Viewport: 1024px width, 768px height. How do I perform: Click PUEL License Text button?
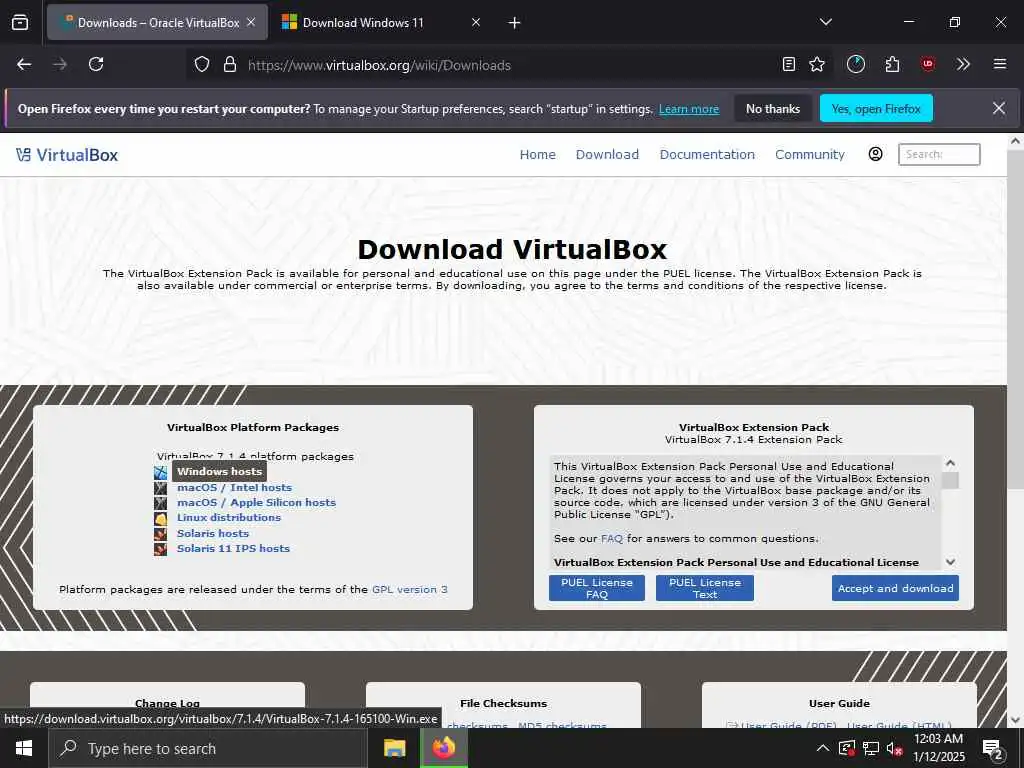tap(705, 588)
